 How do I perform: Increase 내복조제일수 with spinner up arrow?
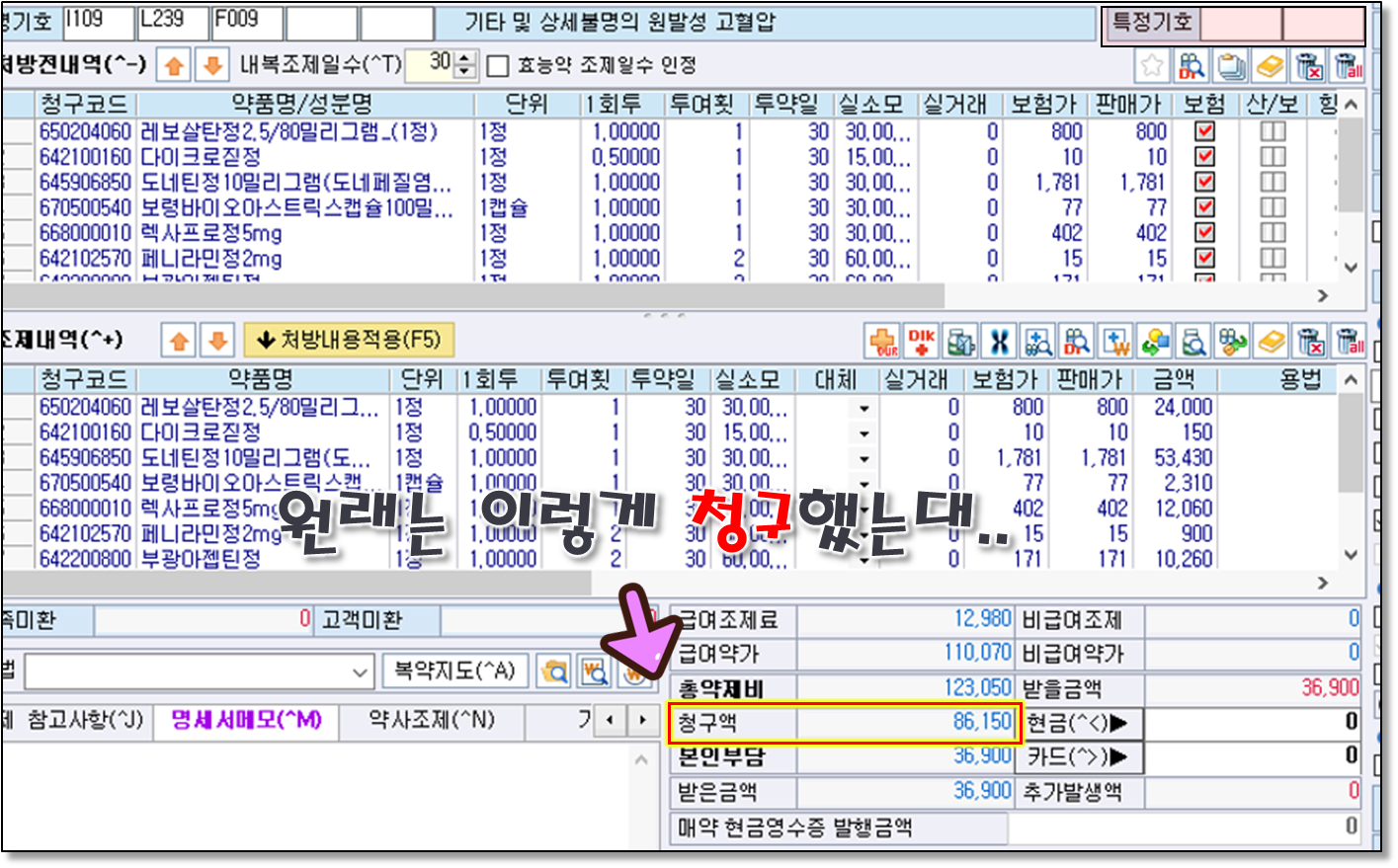coord(466,59)
